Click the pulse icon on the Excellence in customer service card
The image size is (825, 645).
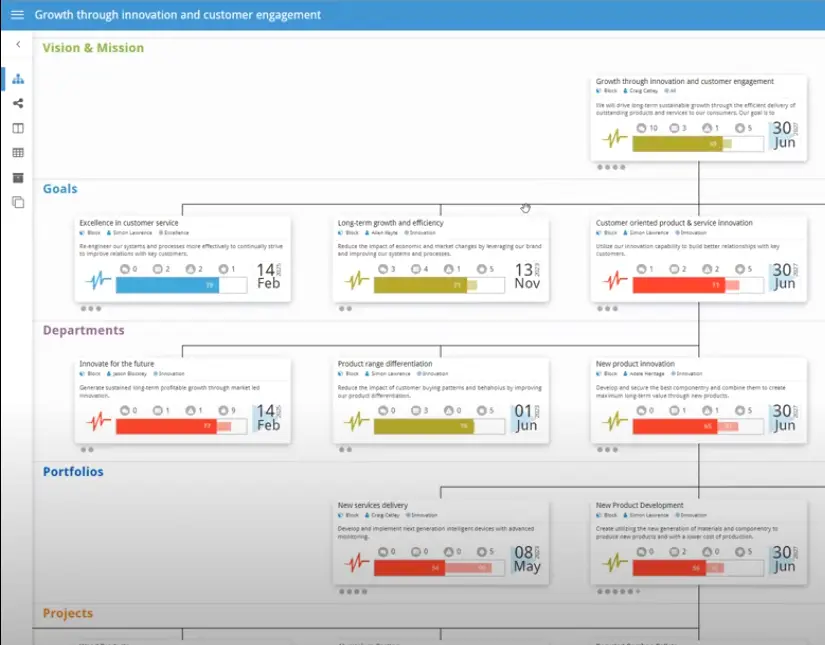coord(98,280)
